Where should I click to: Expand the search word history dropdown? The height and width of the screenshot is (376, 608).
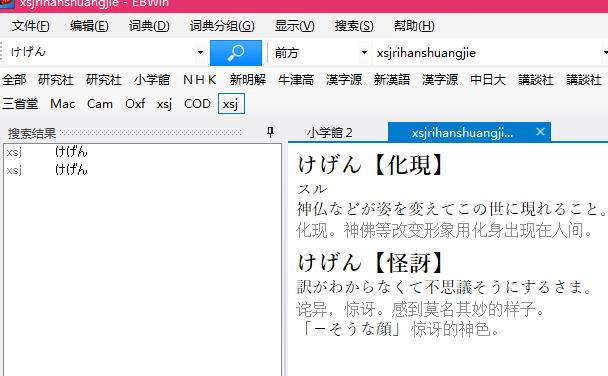[x=200, y=53]
